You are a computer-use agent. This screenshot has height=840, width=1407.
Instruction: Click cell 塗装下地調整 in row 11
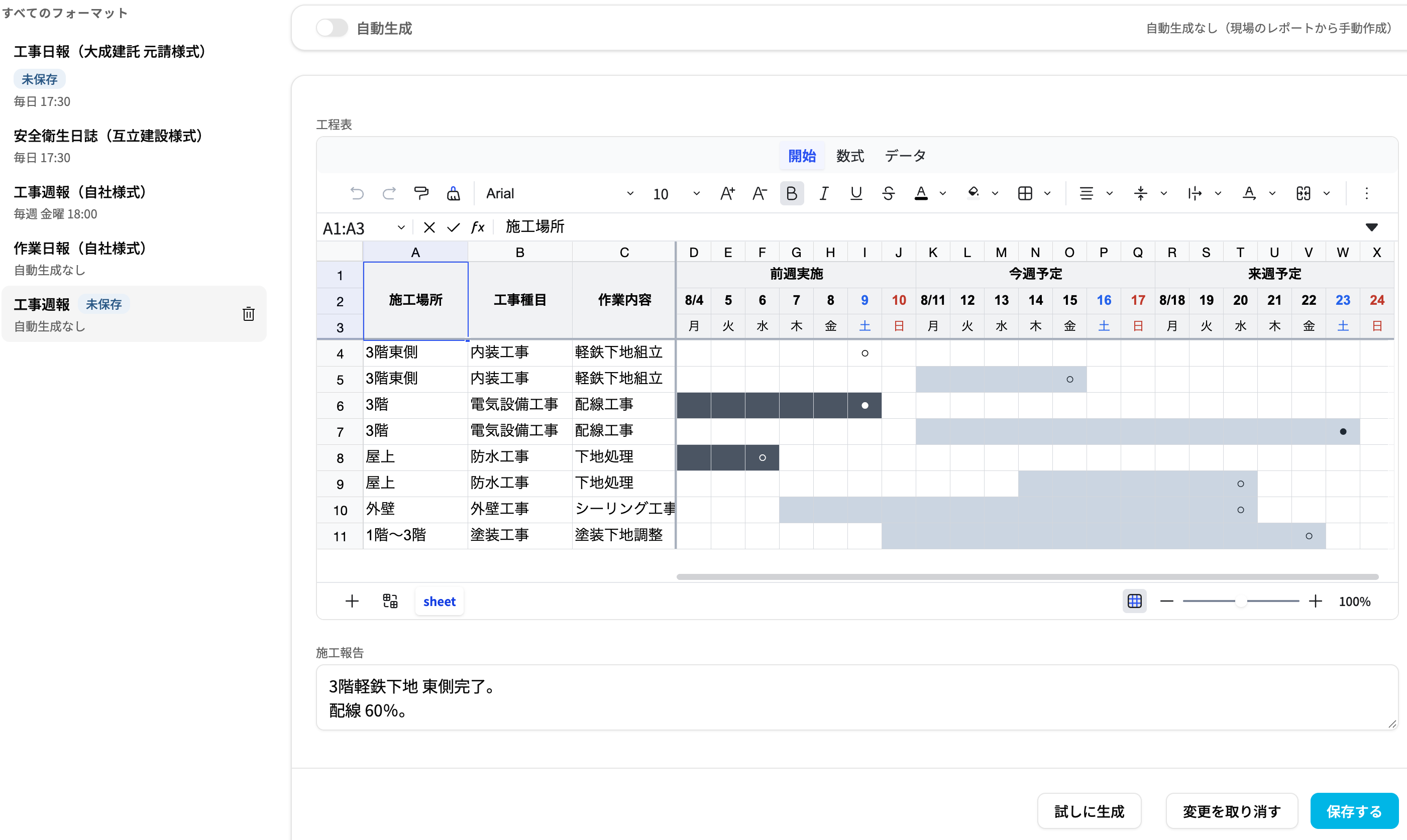tap(624, 535)
